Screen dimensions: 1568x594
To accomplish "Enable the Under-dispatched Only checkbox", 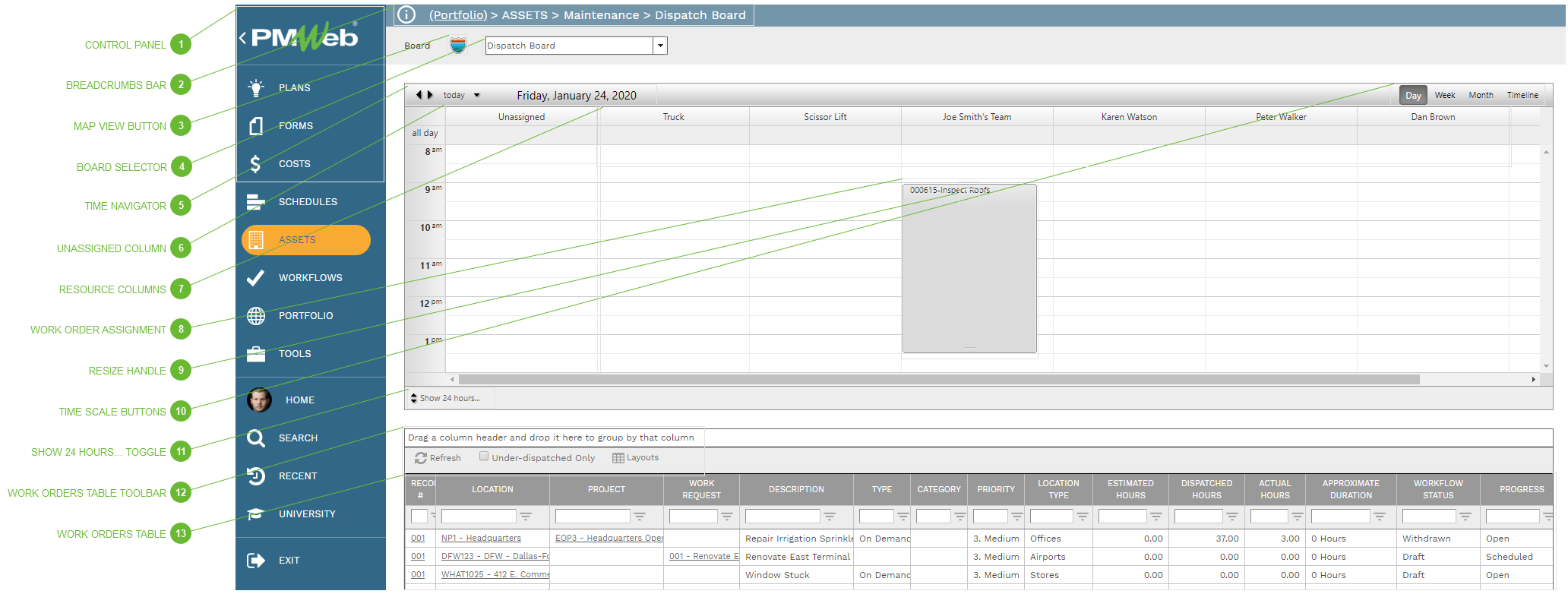I will click(484, 457).
